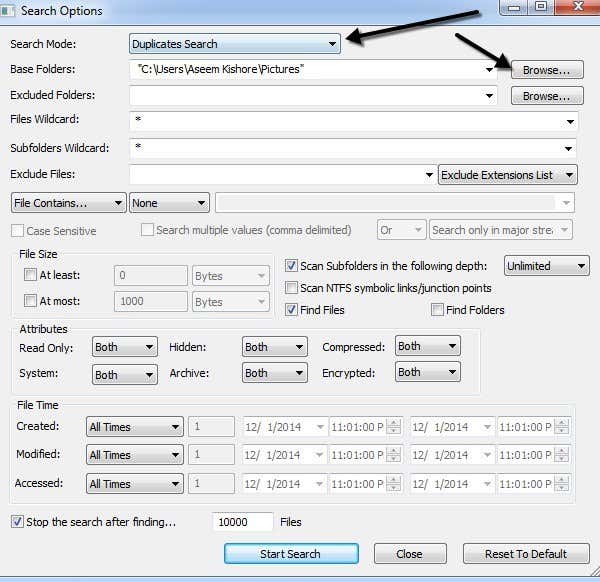Click Reset To Default button
This screenshot has width=600, height=582.
[526, 554]
